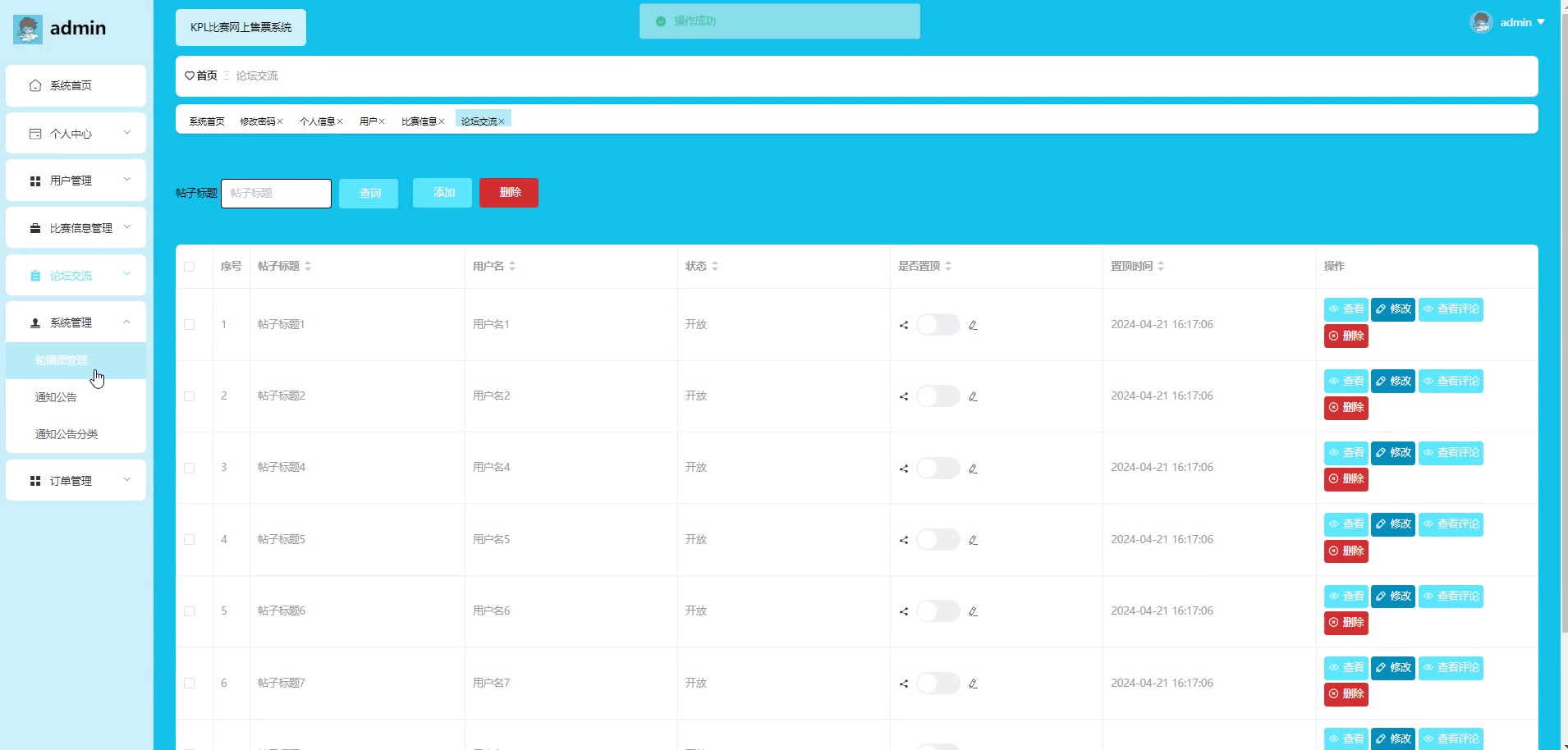This screenshot has width=1568, height=750.
Task: Switch to the 比赛信息 tab
Action: click(419, 121)
